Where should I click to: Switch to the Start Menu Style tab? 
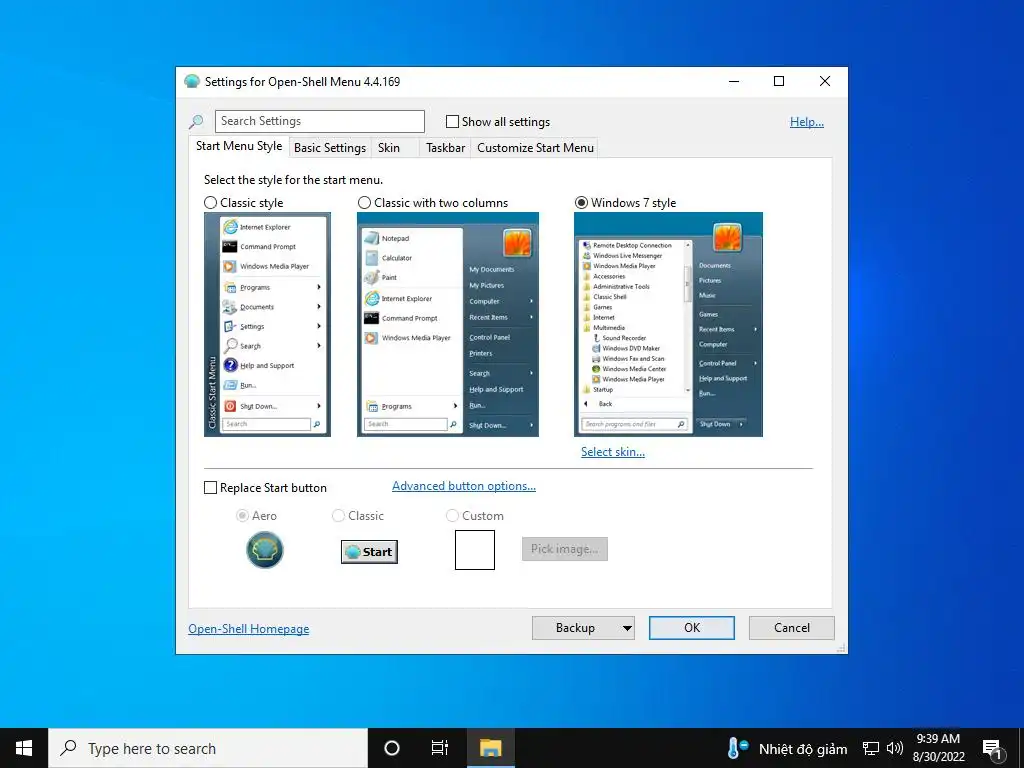[239, 146]
